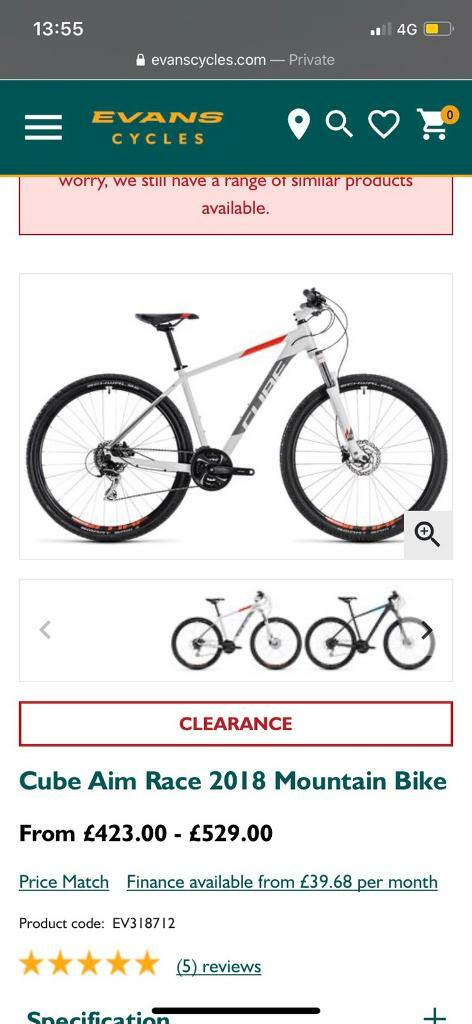Open the hamburger navigation menu
Image resolution: width=472 pixels, height=1024 pixels.
pyautogui.click(x=44, y=127)
